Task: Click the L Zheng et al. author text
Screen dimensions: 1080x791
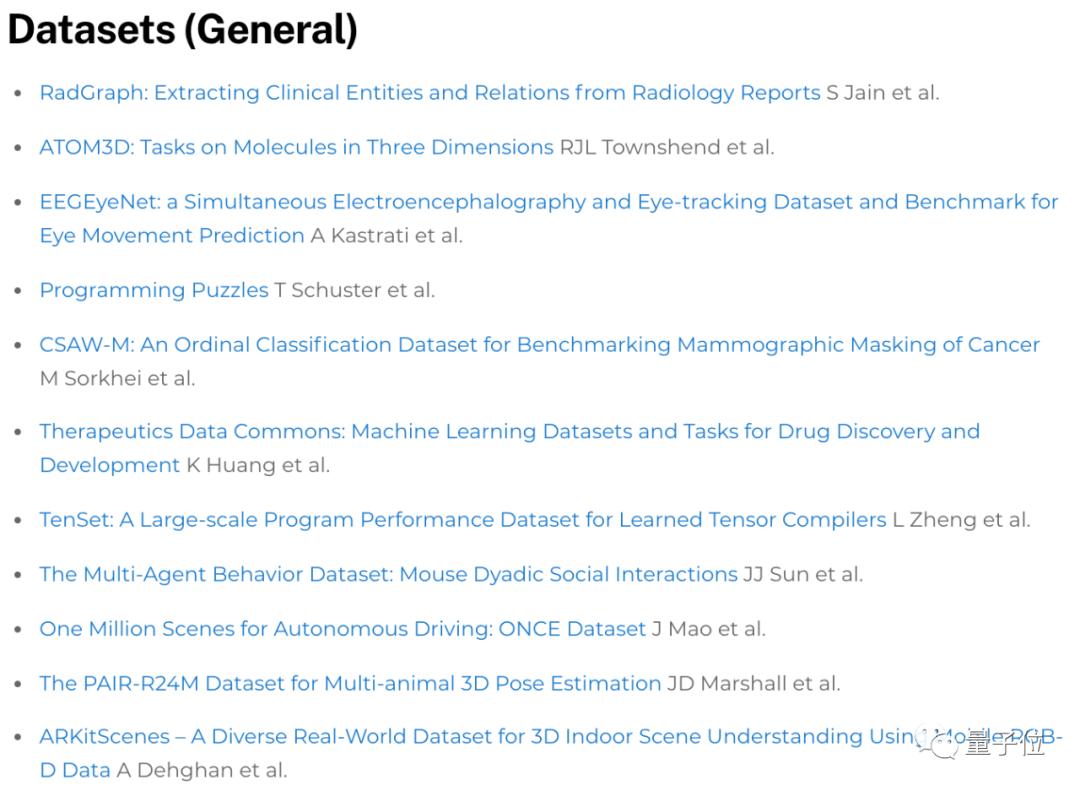Action: point(961,520)
